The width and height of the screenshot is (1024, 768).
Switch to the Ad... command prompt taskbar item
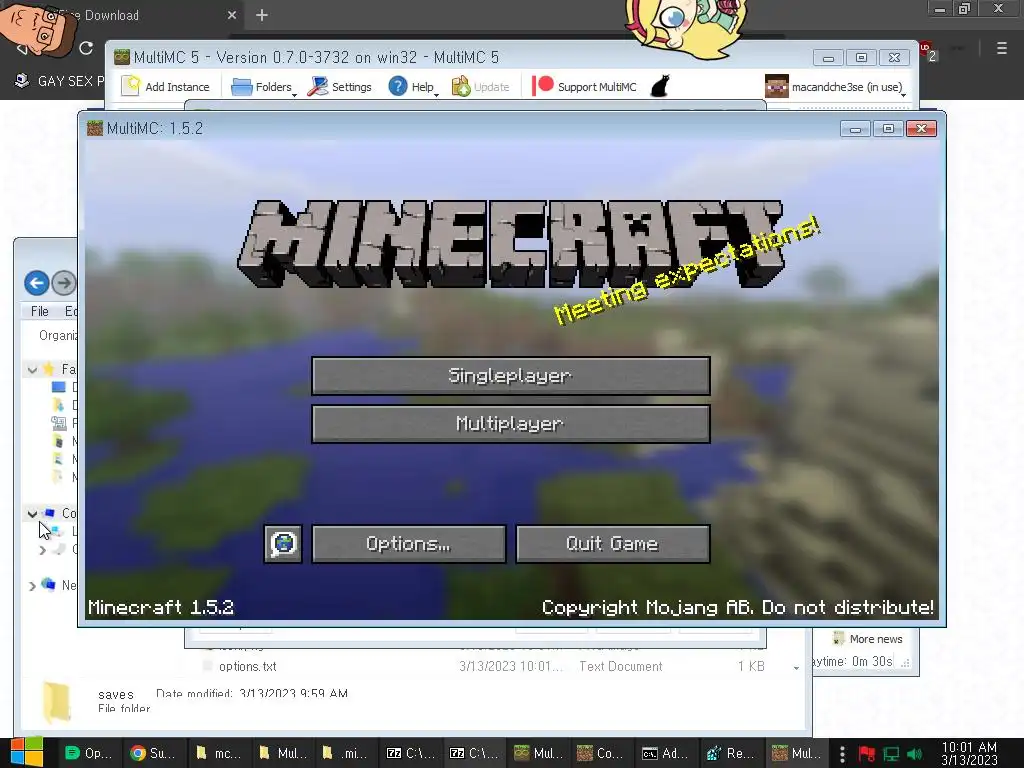click(665, 753)
